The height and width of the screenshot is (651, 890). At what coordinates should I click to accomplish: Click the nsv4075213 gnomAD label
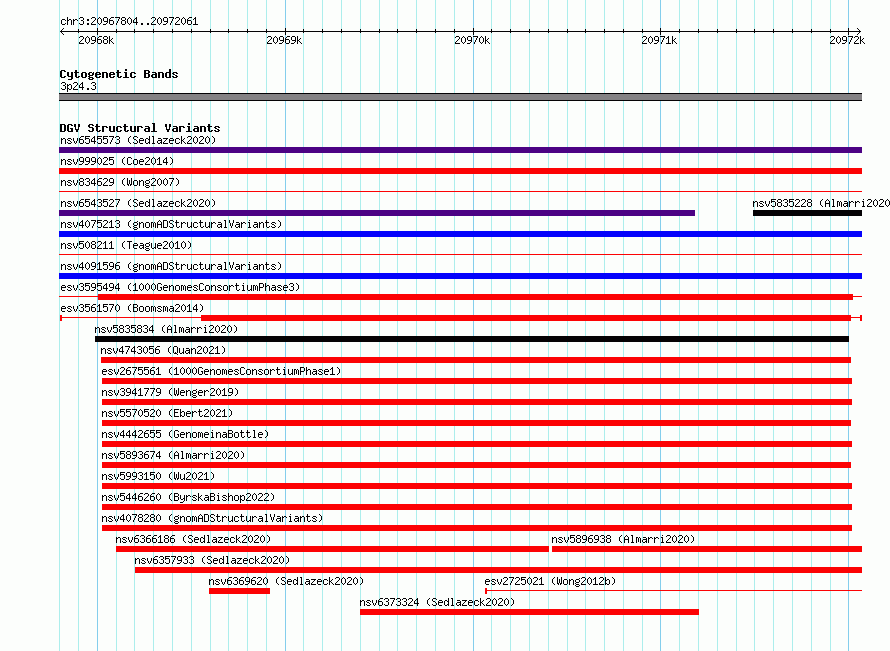pos(171,224)
